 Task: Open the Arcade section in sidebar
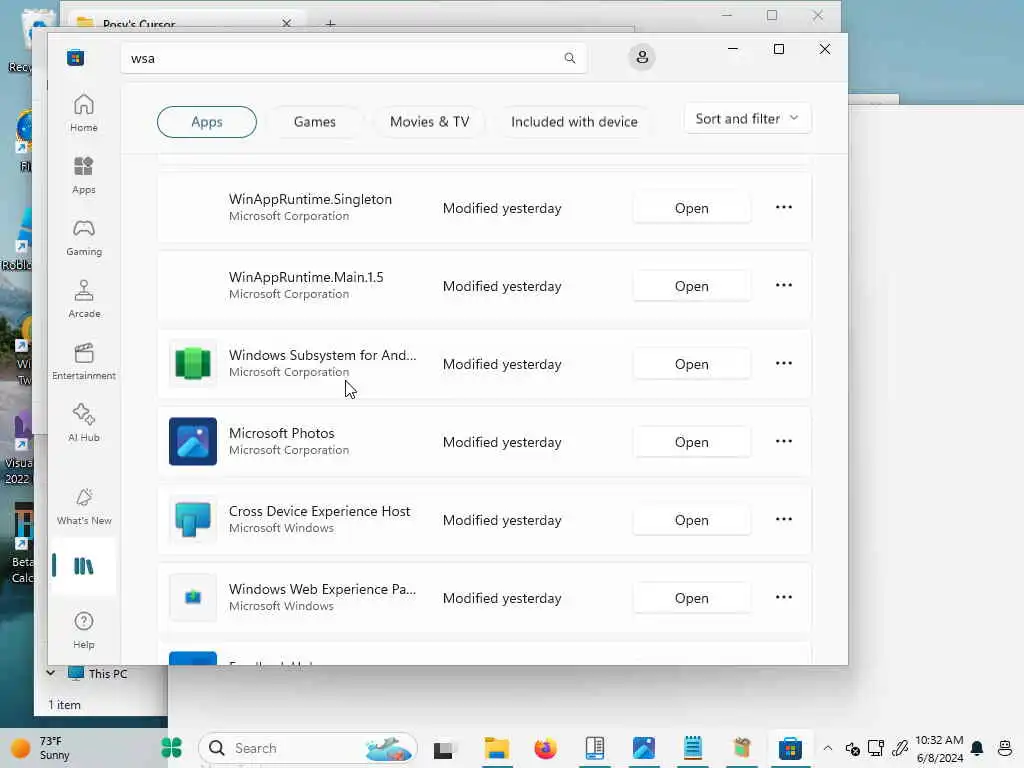click(x=84, y=299)
